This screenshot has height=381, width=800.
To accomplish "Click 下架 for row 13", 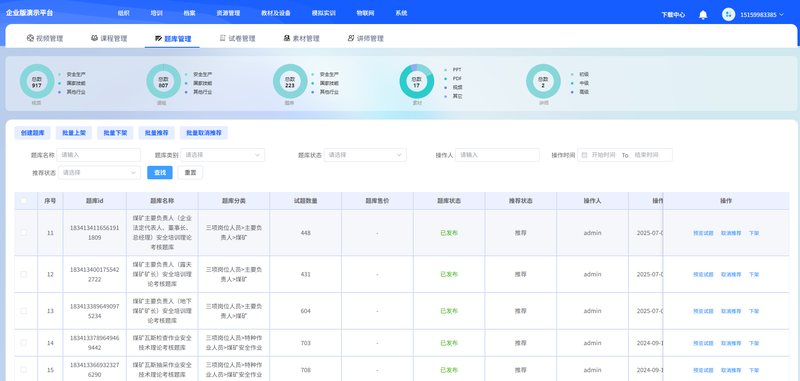I will [754, 311].
